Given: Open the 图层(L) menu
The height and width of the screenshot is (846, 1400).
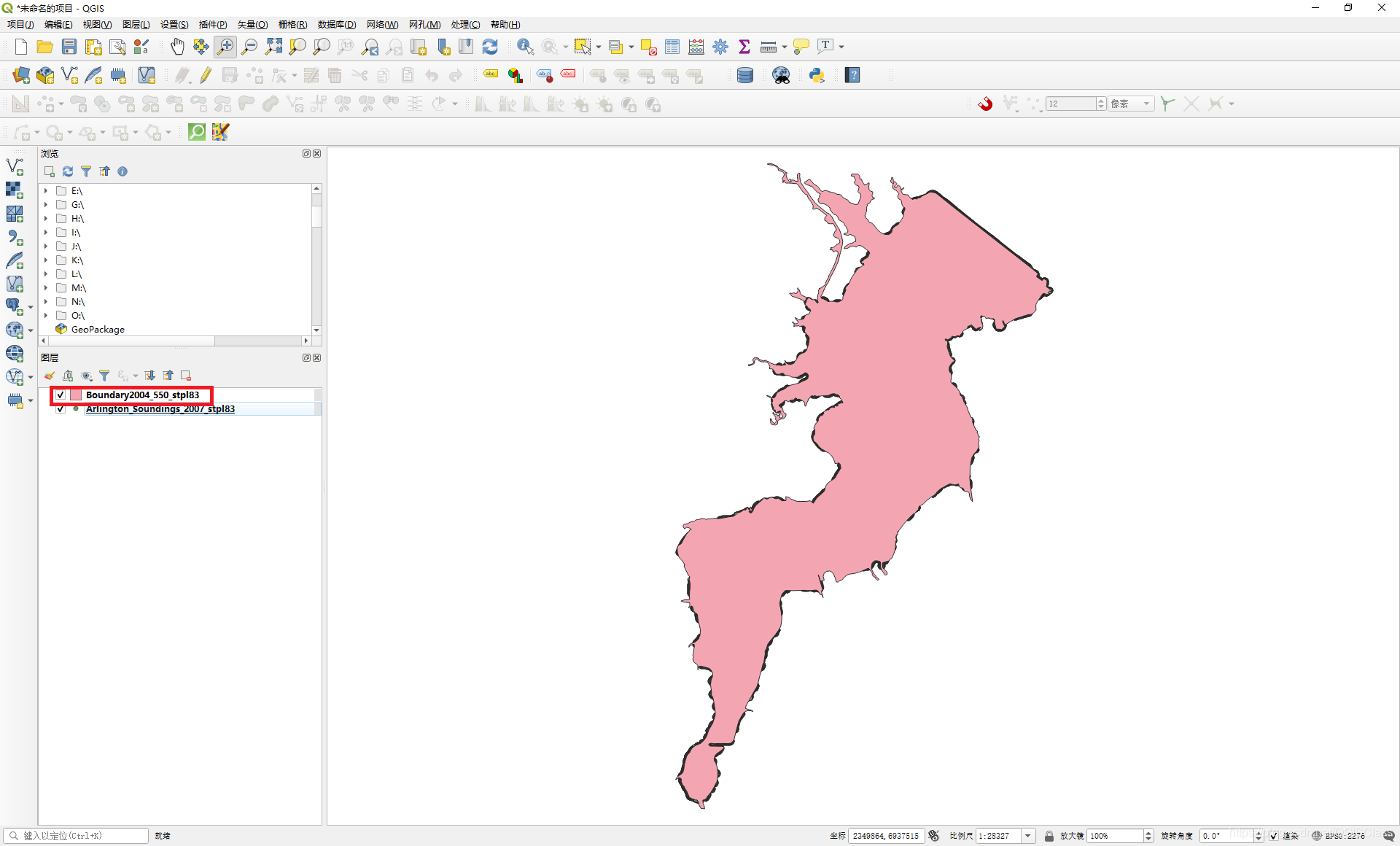Looking at the screenshot, I should point(136,25).
